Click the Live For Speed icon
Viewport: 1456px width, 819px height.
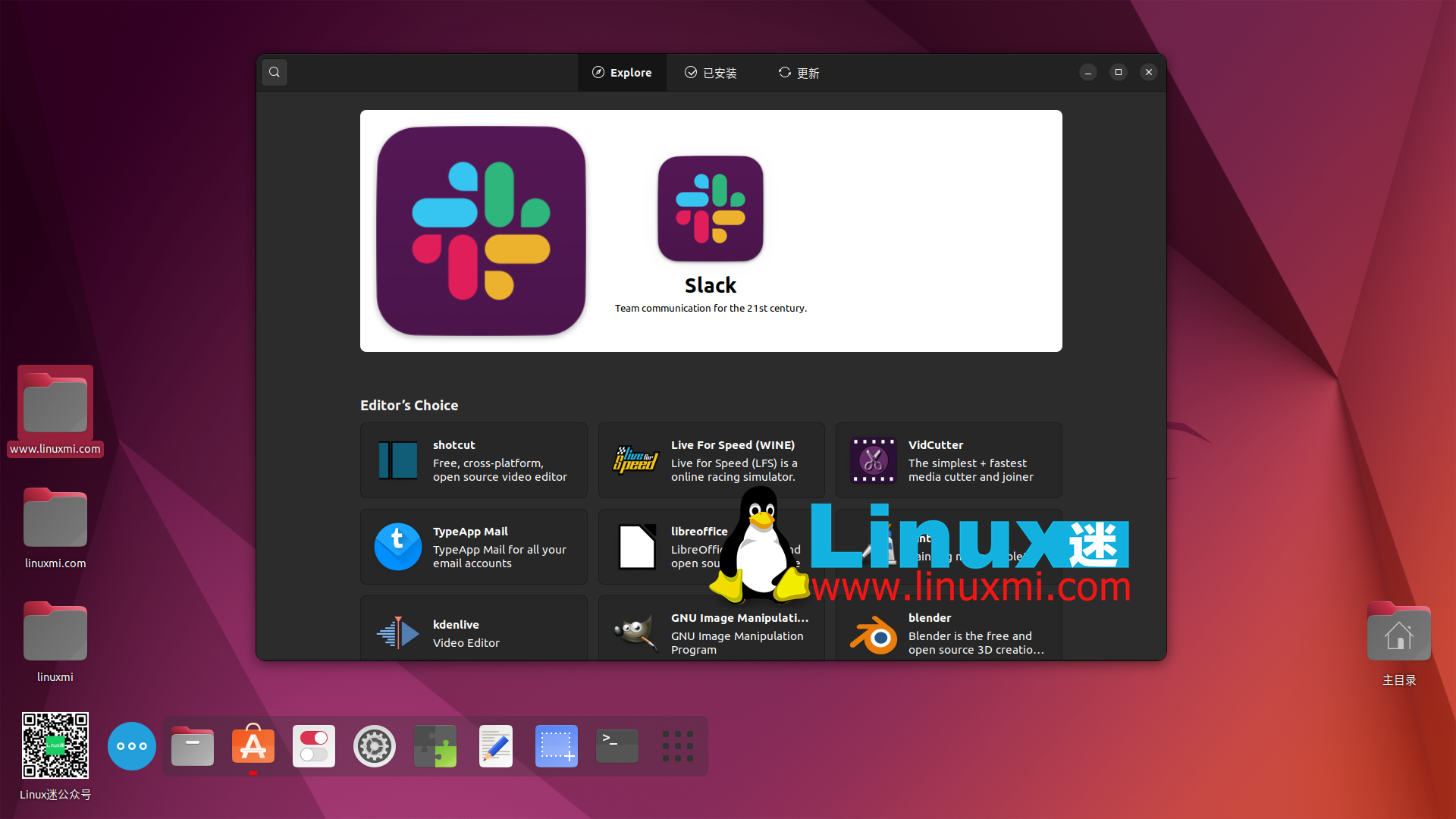point(635,460)
